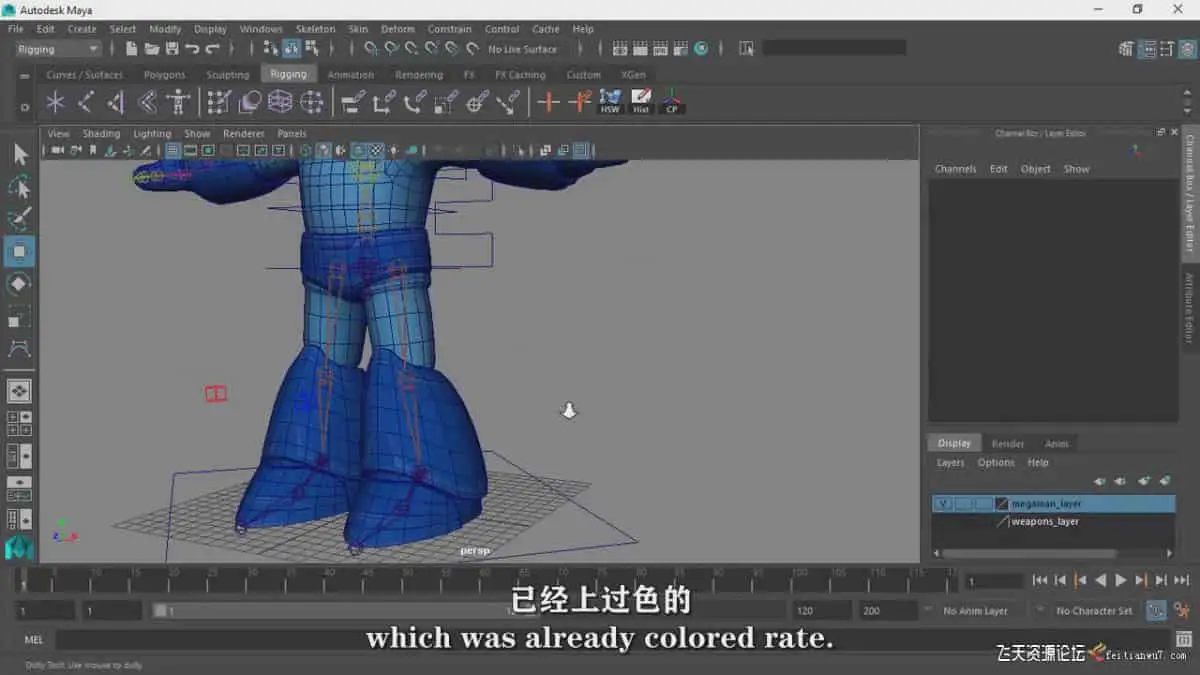Choose the Rotate tool in the toolbox
The height and width of the screenshot is (675, 1200).
(x=20, y=284)
